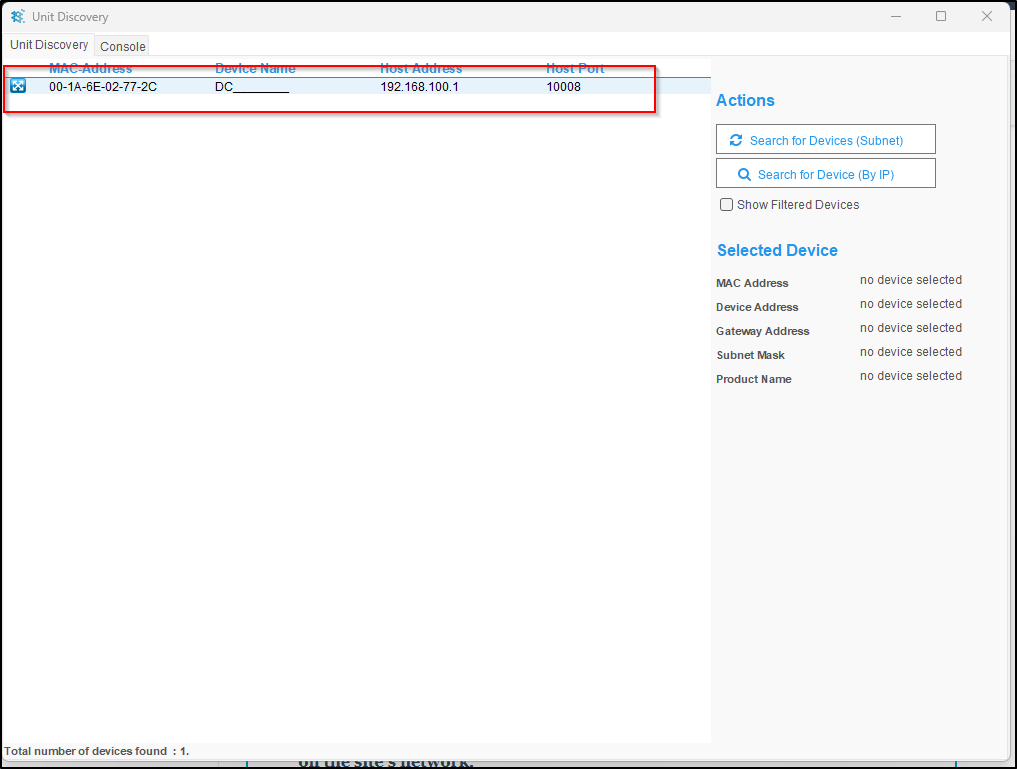Minimize the Unit Discovery window

[x=895, y=17]
